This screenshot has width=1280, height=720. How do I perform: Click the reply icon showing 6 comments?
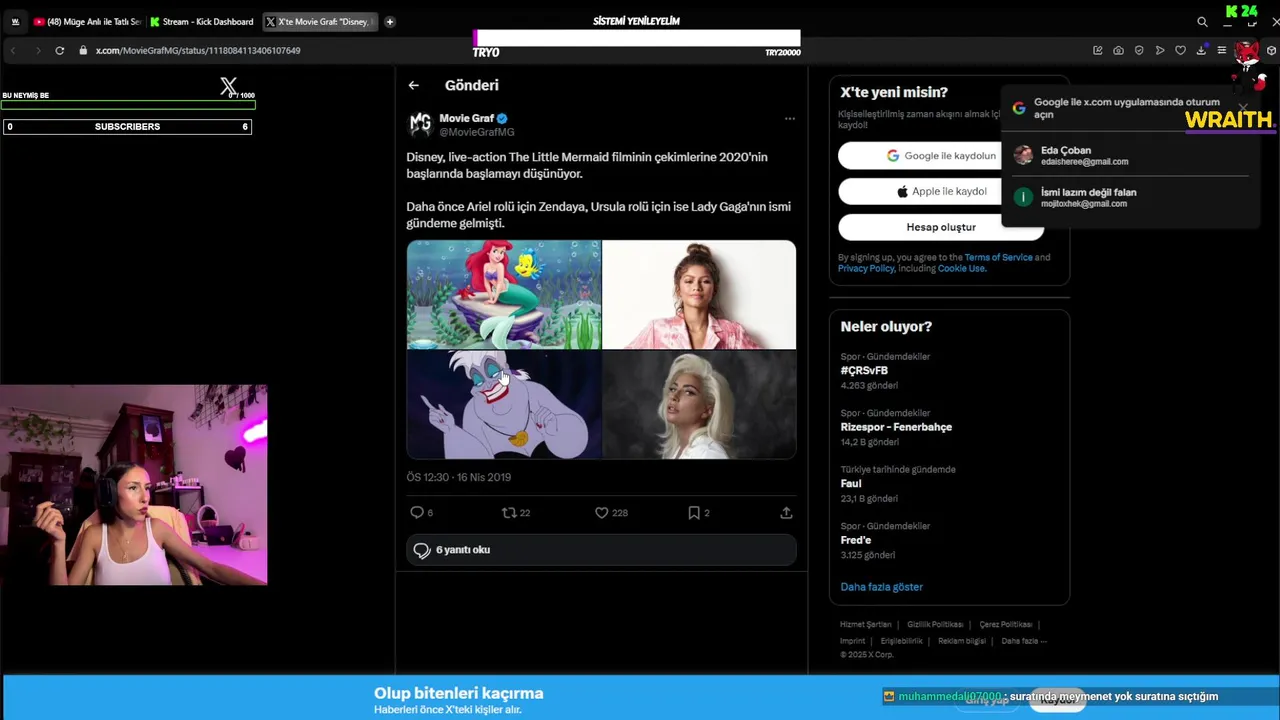click(417, 513)
